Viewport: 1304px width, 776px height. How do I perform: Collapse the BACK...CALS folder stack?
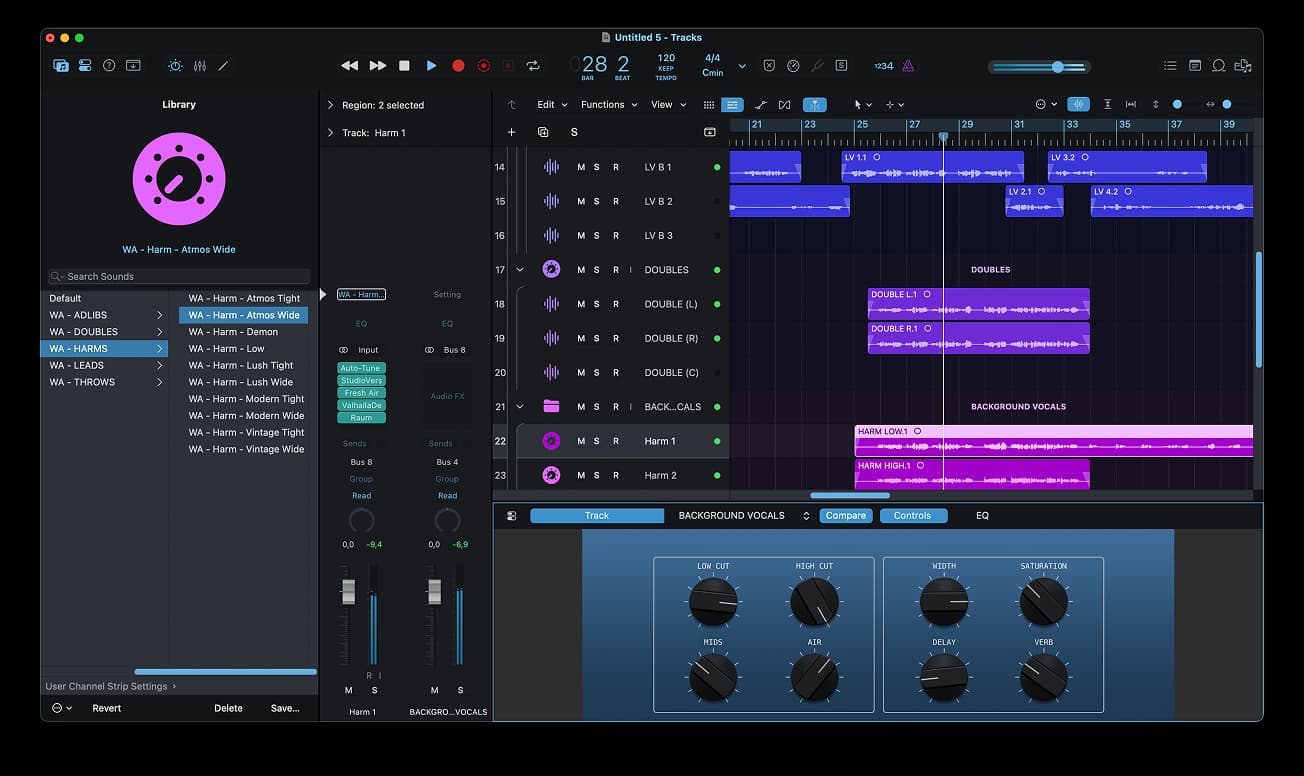520,407
